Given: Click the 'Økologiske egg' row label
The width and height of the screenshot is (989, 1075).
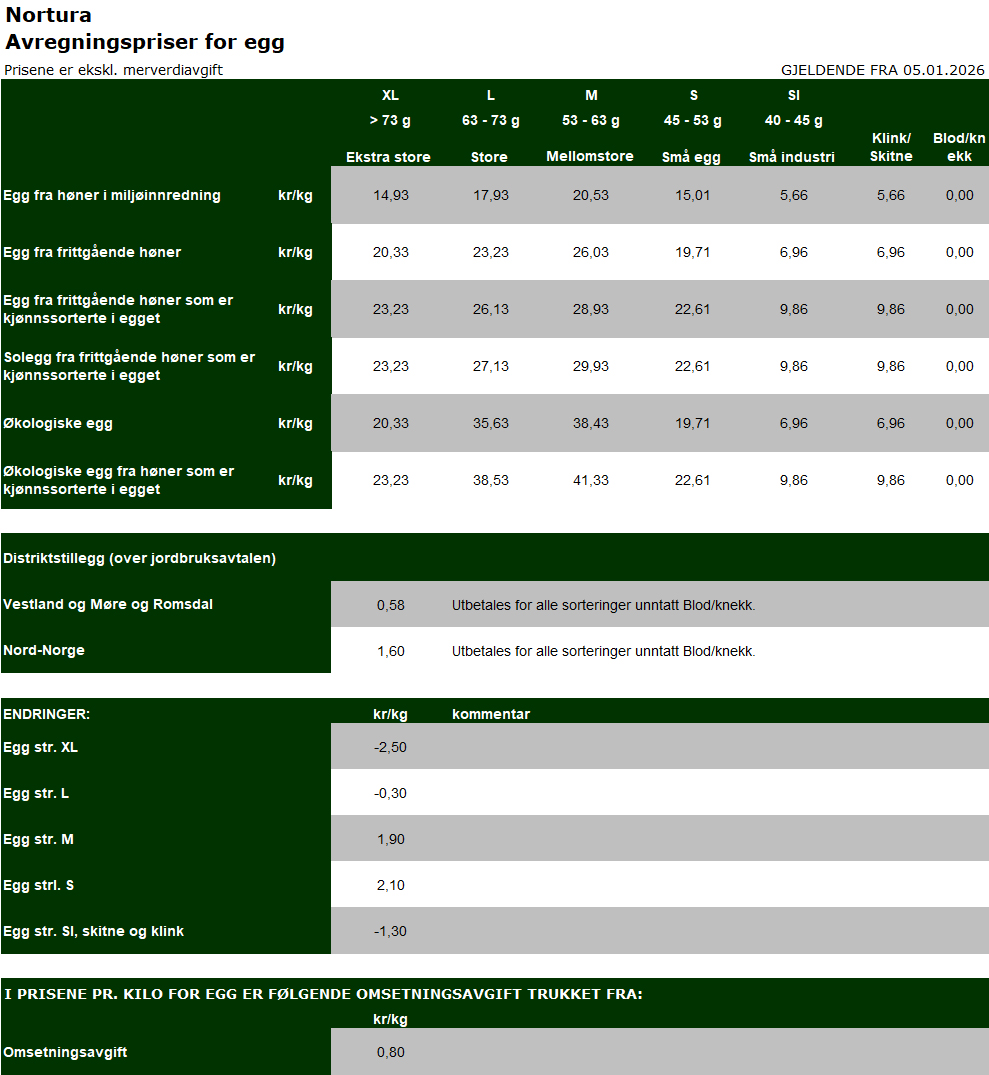Looking at the screenshot, I should pyautogui.click(x=58, y=423).
